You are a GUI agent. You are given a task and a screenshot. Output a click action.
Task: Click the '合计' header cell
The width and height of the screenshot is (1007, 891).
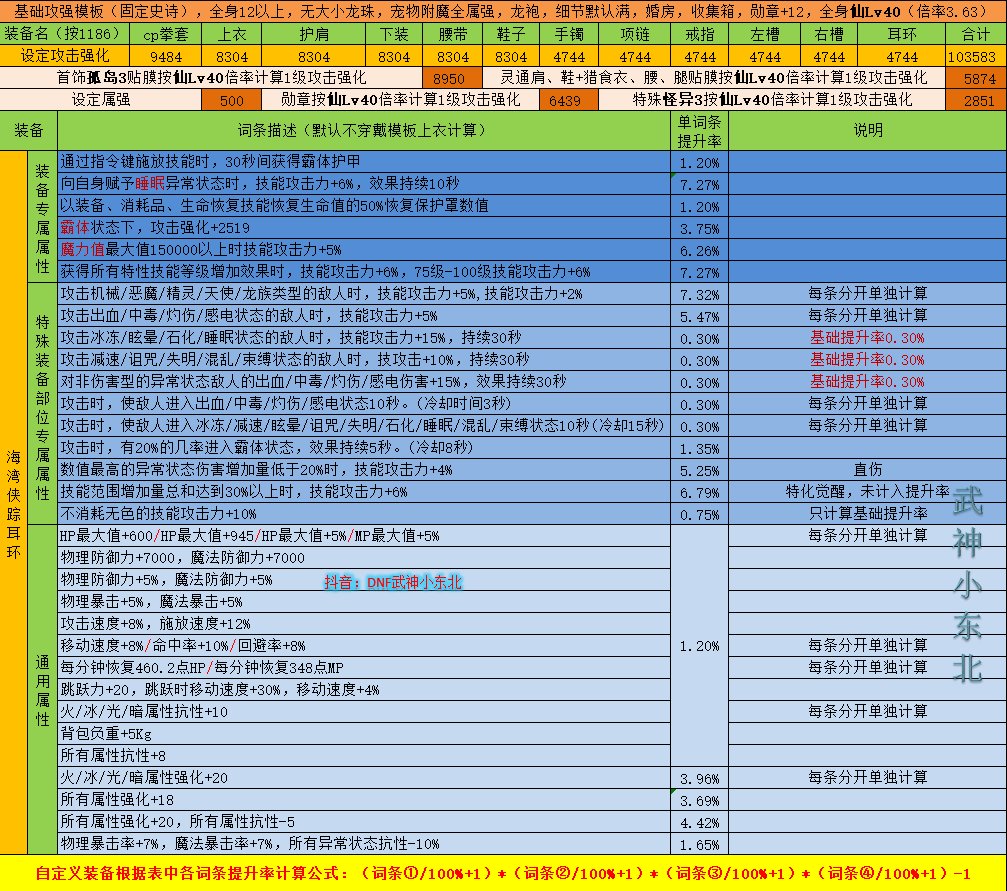point(976,34)
